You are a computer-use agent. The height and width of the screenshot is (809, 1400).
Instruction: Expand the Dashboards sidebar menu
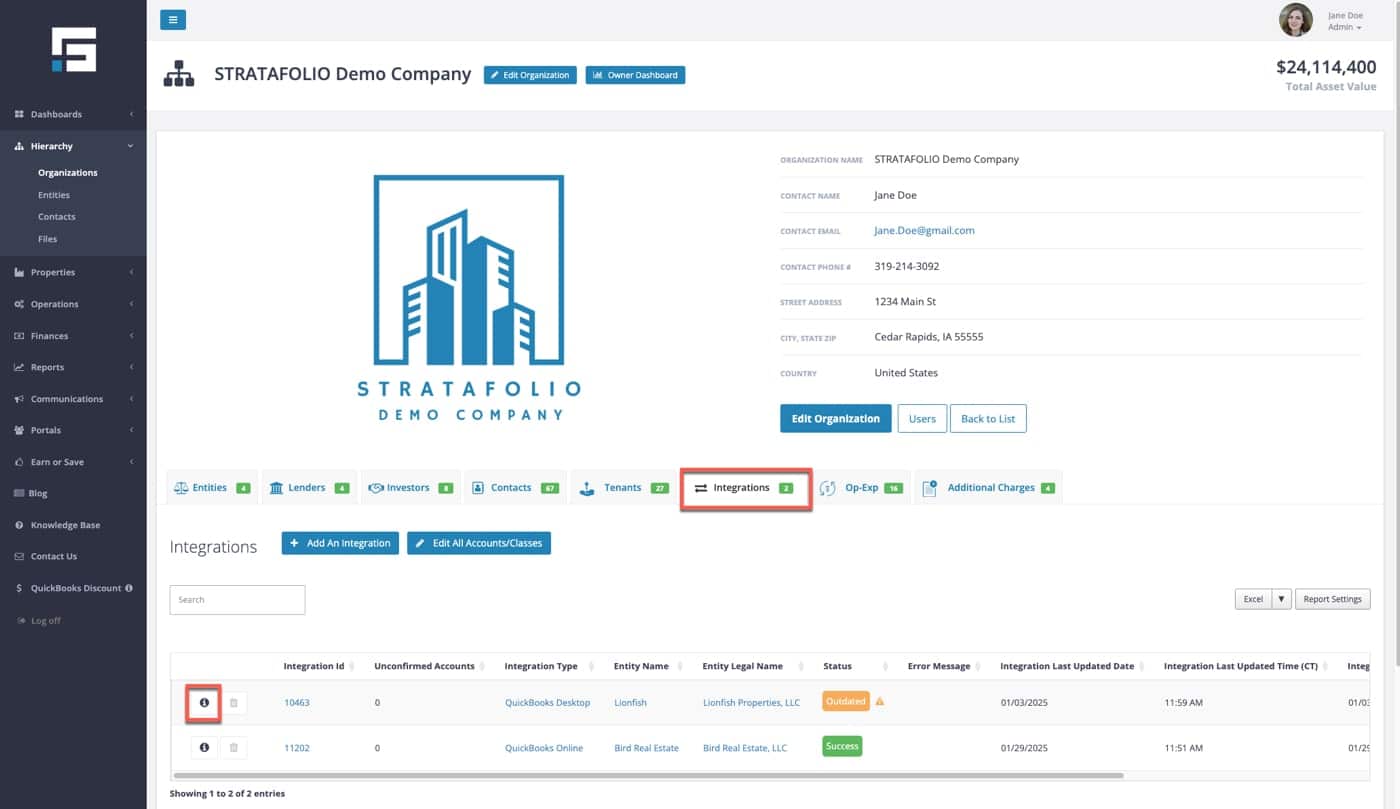pyautogui.click(x=73, y=114)
